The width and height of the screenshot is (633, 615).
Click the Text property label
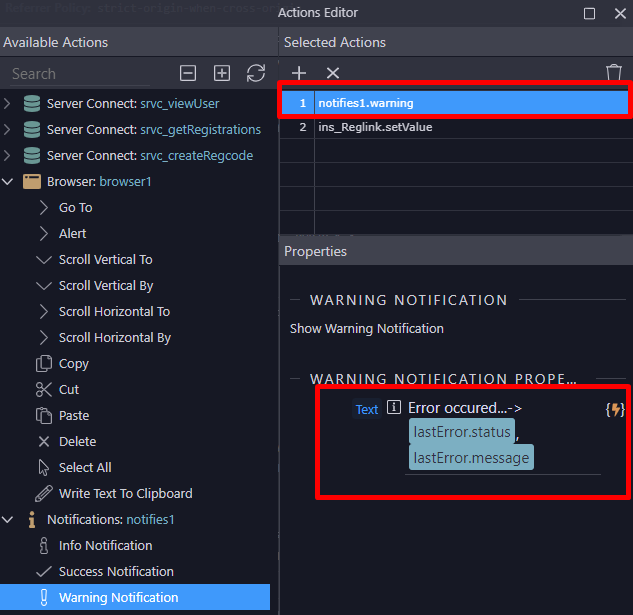click(367, 409)
